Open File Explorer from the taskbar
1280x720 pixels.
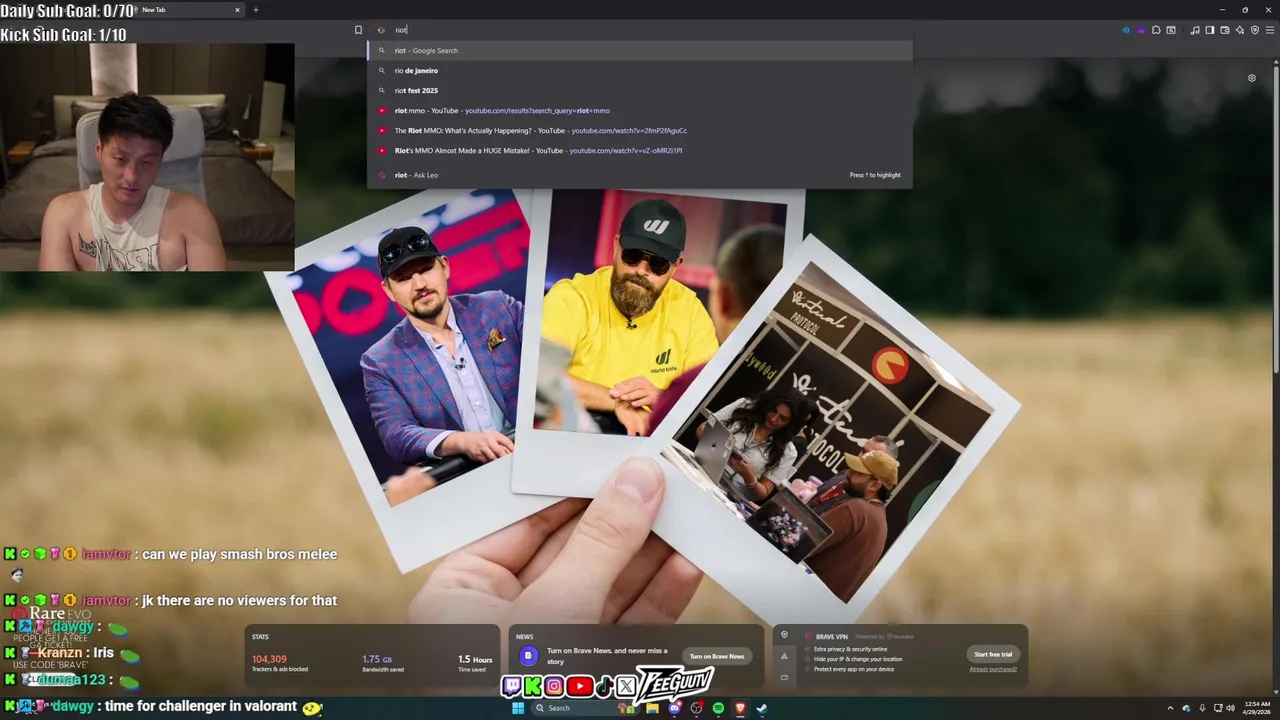[652, 708]
